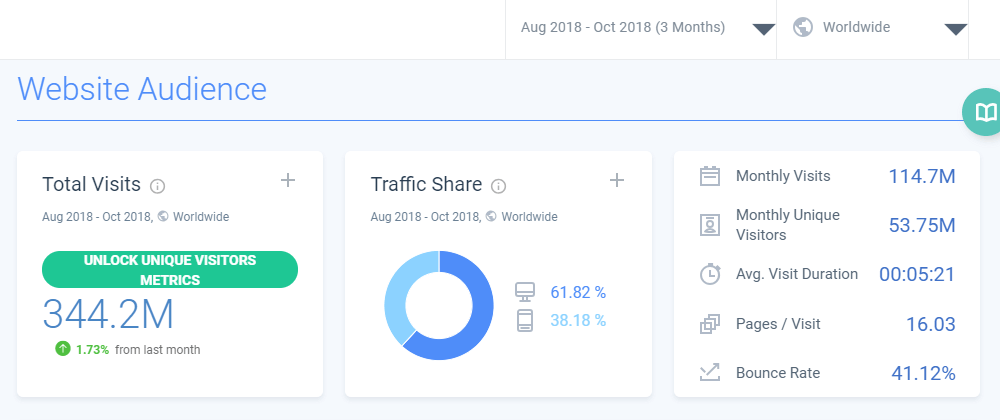
Task: Click the bounce rate arrow icon
Action: (x=710, y=372)
